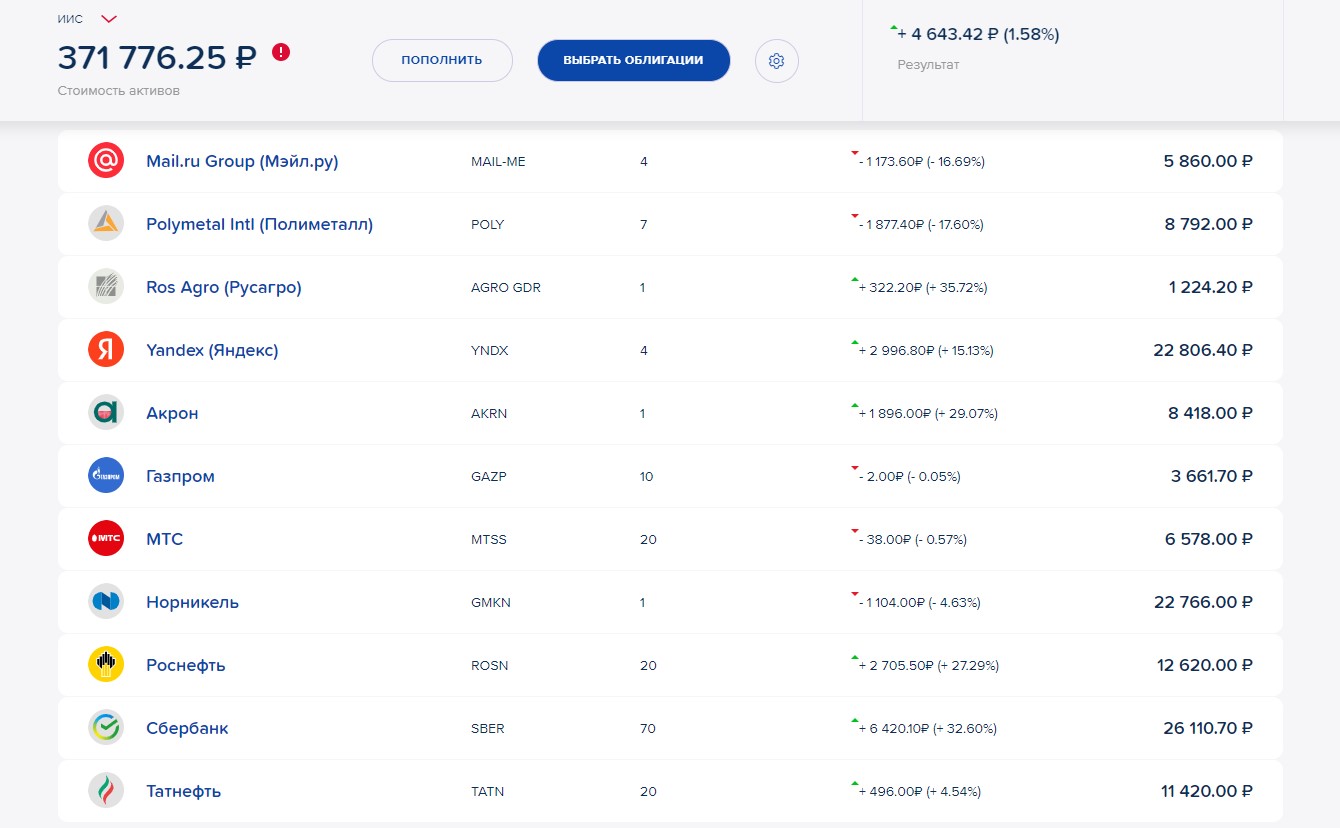Expand the ИИС account dropdown
Image resolution: width=1340 pixels, height=828 pixels.
tap(109, 19)
